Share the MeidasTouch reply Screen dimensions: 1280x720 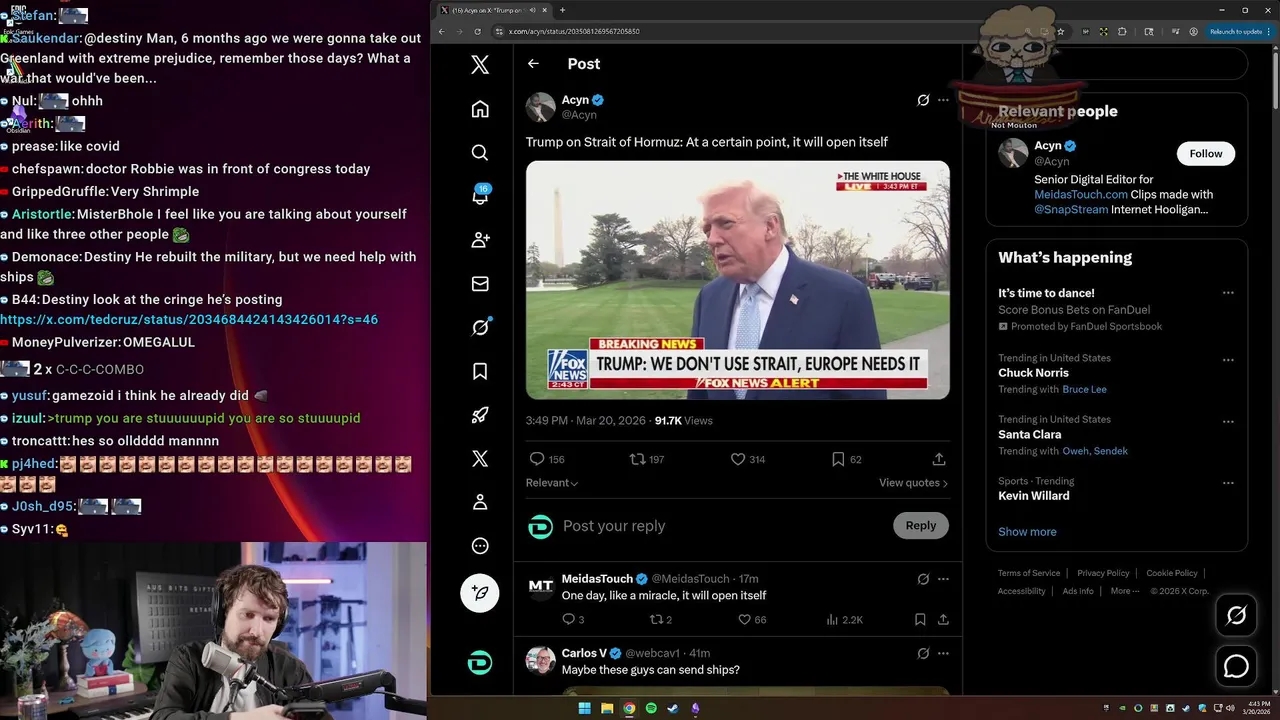pyautogui.click(x=942, y=620)
